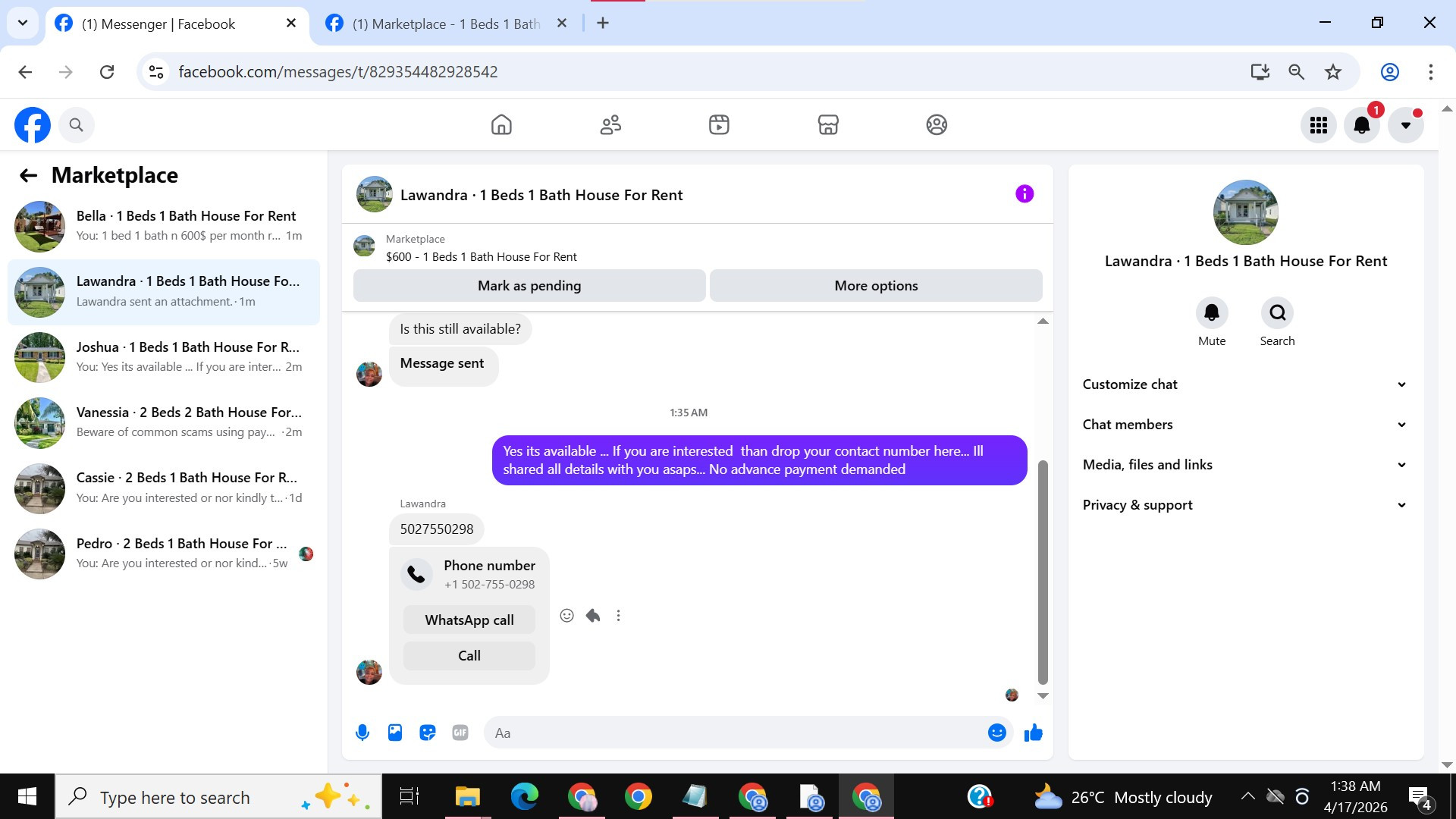
Task: Click the phone handset icon in card
Action: (416, 574)
